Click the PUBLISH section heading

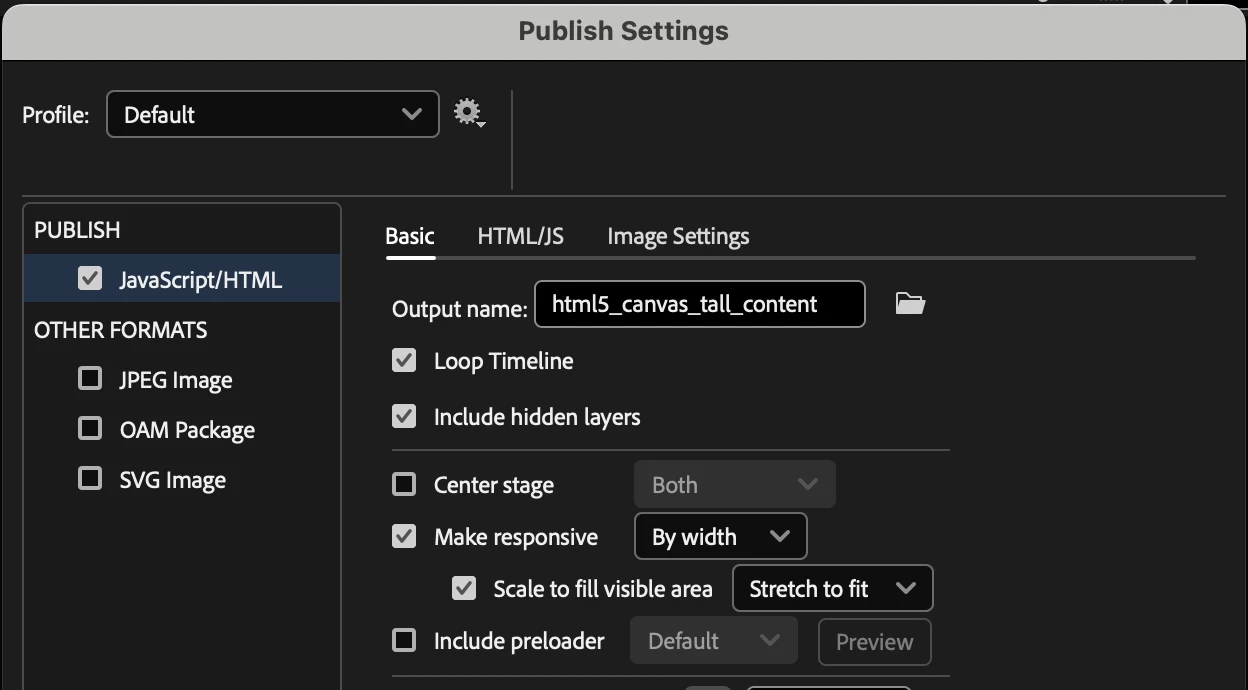(x=77, y=230)
